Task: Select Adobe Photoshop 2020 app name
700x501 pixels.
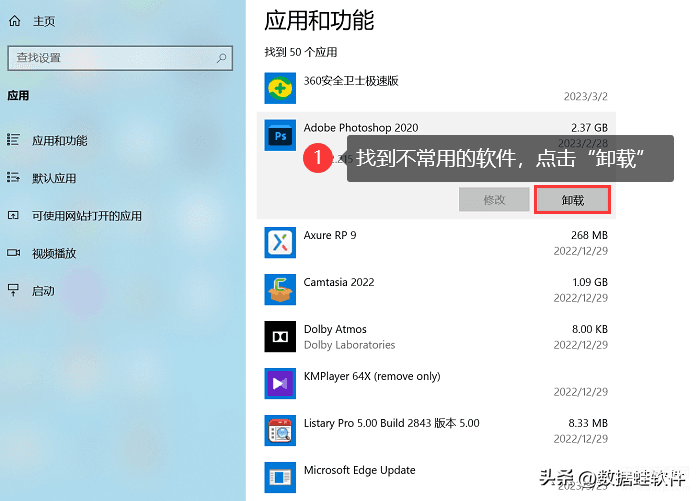Action: pyautogui.click(x=361, y=128)
